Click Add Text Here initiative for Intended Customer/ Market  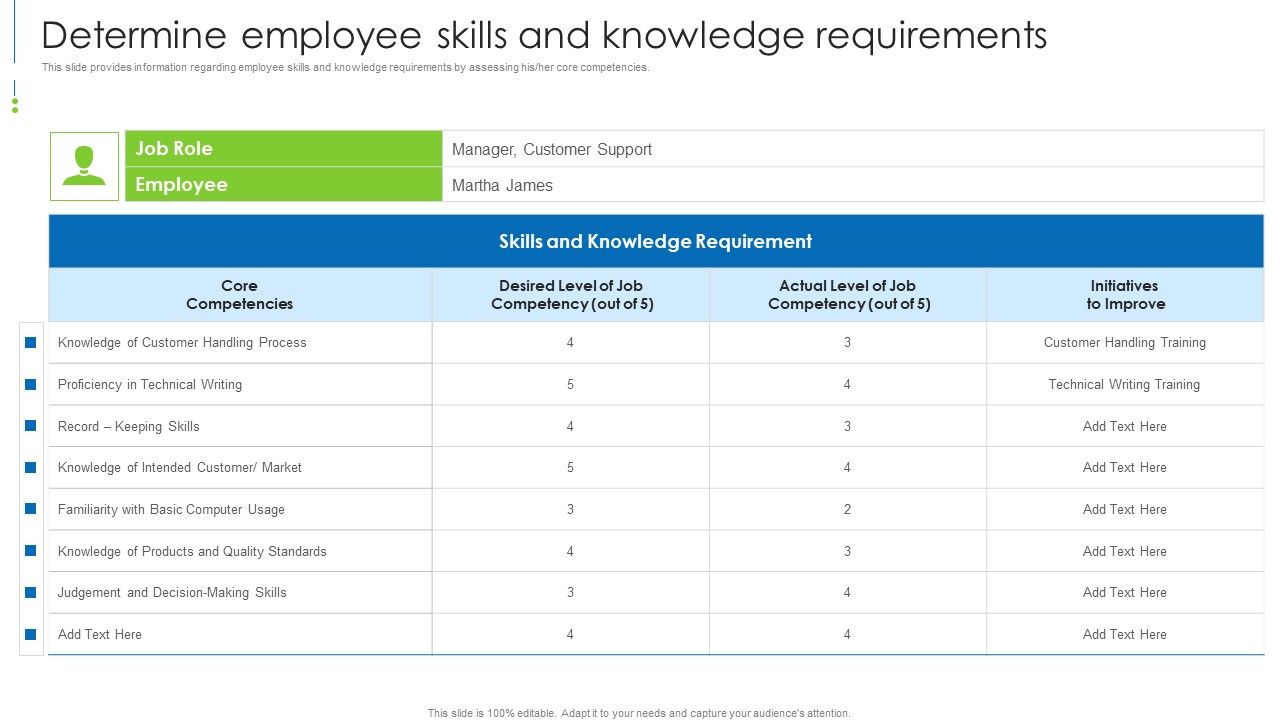1125,467
